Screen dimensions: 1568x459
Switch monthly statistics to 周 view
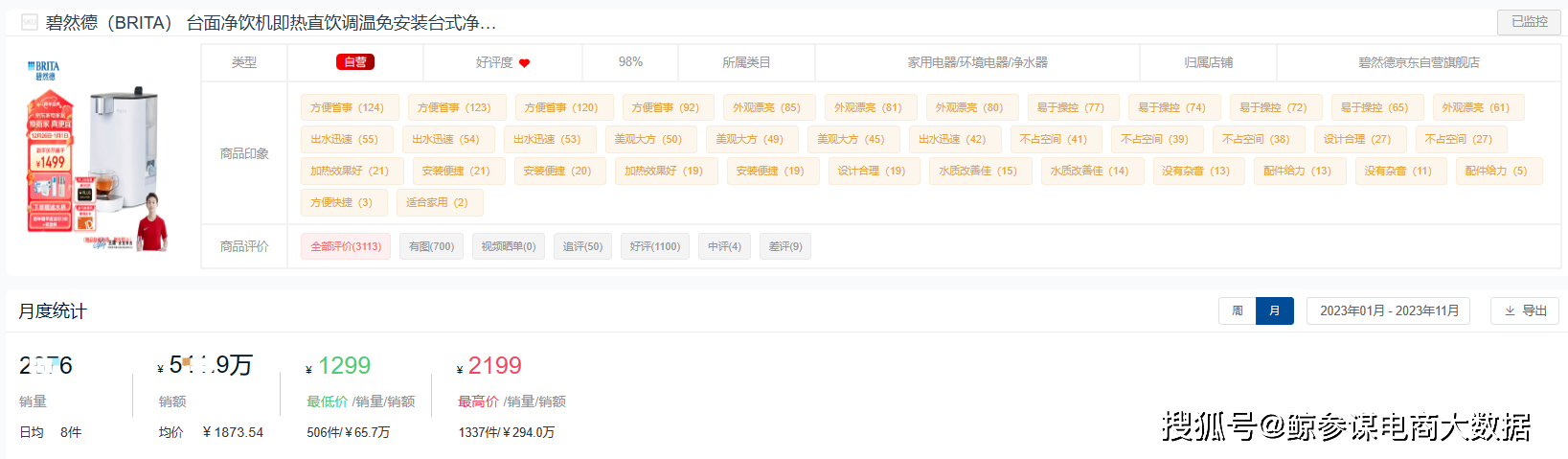[1237, 310]
